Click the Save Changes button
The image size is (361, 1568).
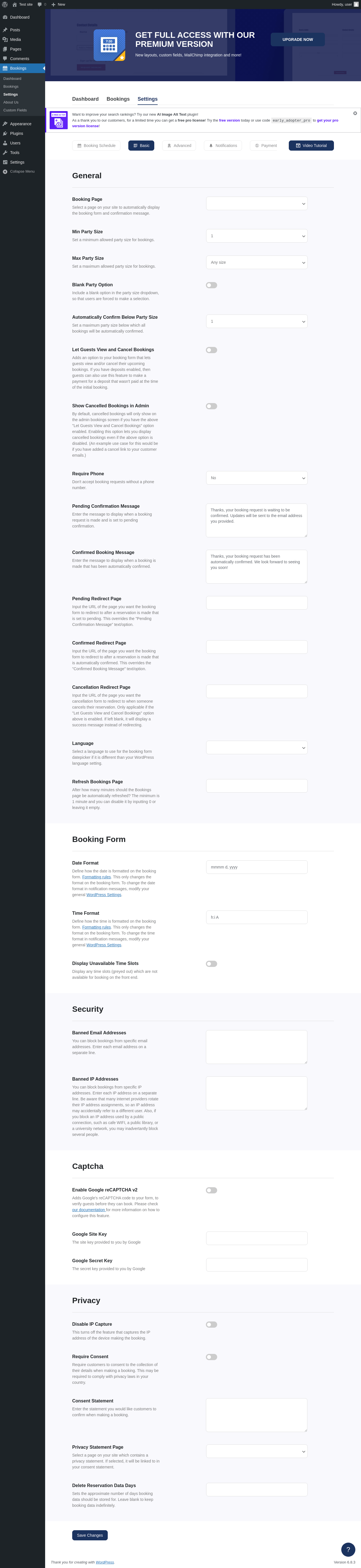click(89, 1535)
